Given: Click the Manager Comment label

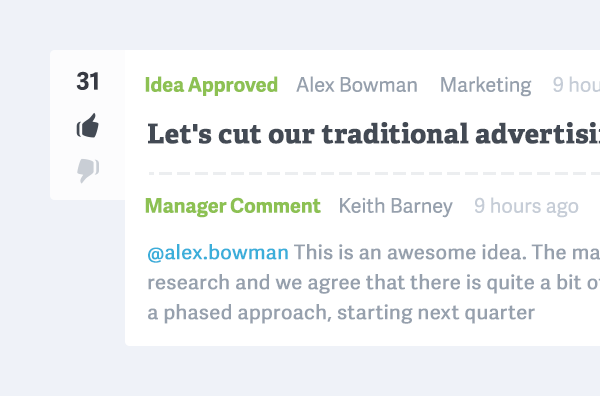Looking at the screenshot, I should coord(233,206).
